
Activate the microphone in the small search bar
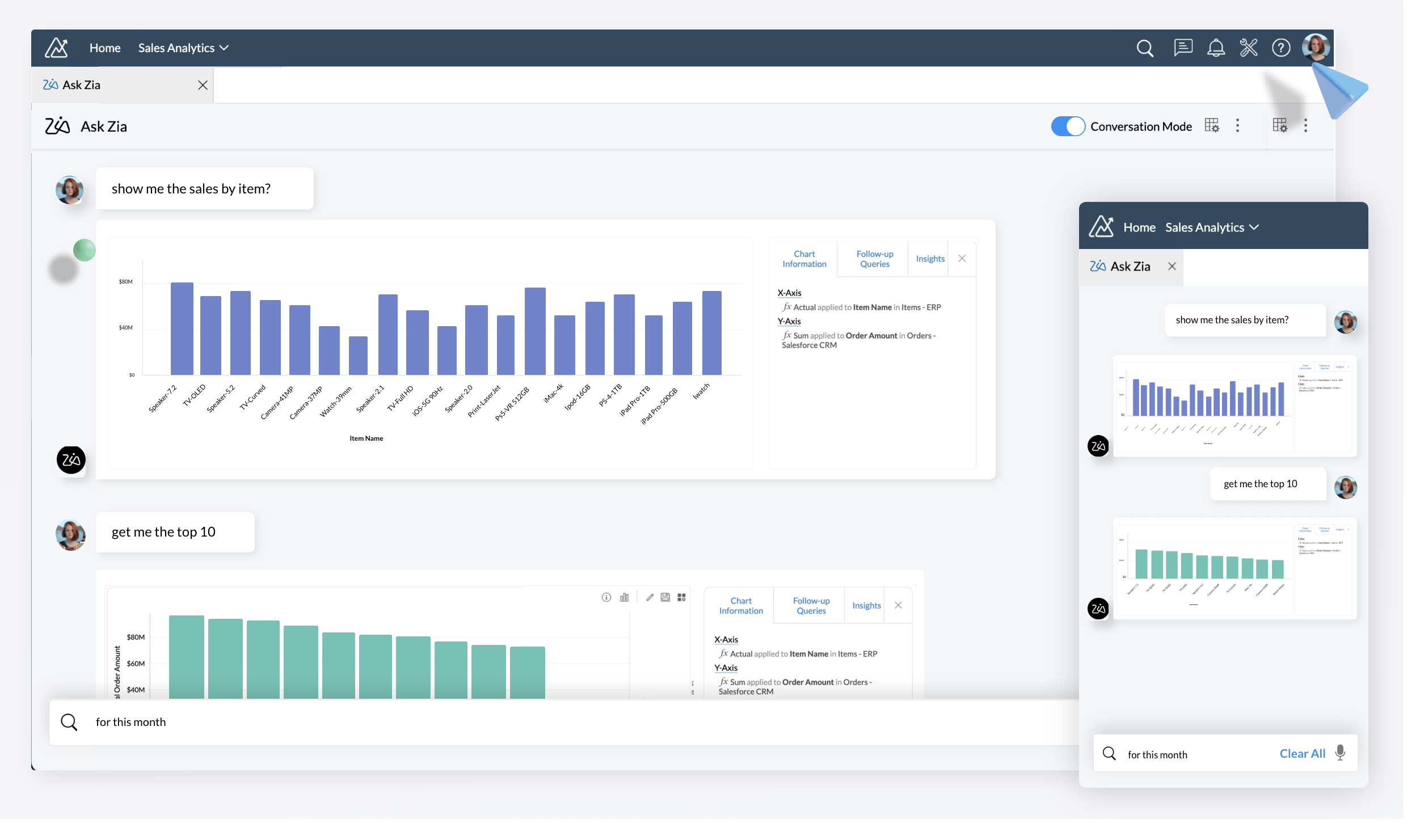tap(1341, 753)
